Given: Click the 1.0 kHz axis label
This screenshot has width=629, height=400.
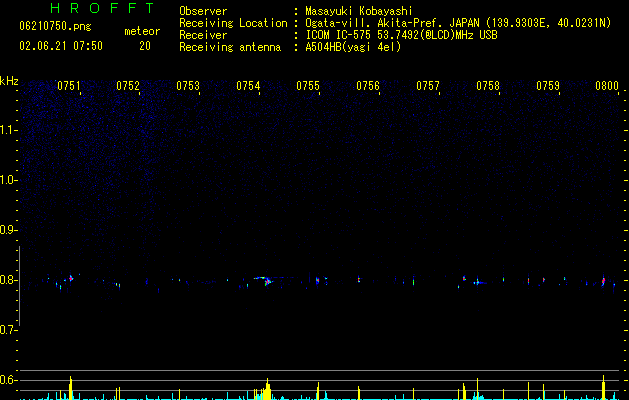Looking at the screenshot, I should pos(8,180).
